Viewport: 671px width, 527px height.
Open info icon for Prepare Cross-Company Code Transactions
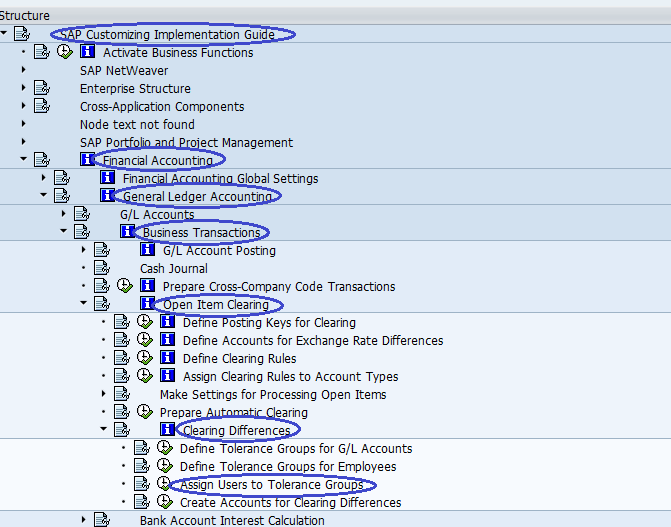click(x=148, y=285)
